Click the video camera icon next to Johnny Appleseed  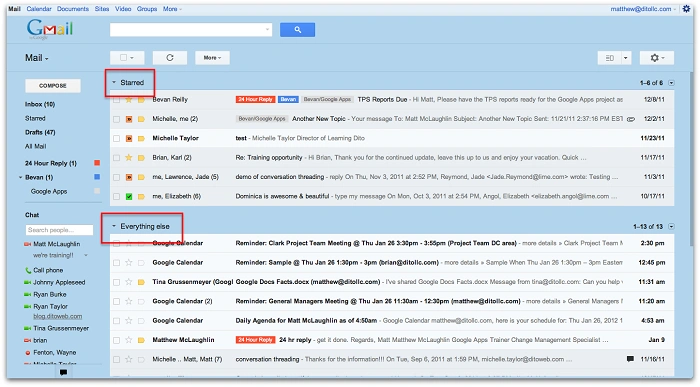point(27,283)
